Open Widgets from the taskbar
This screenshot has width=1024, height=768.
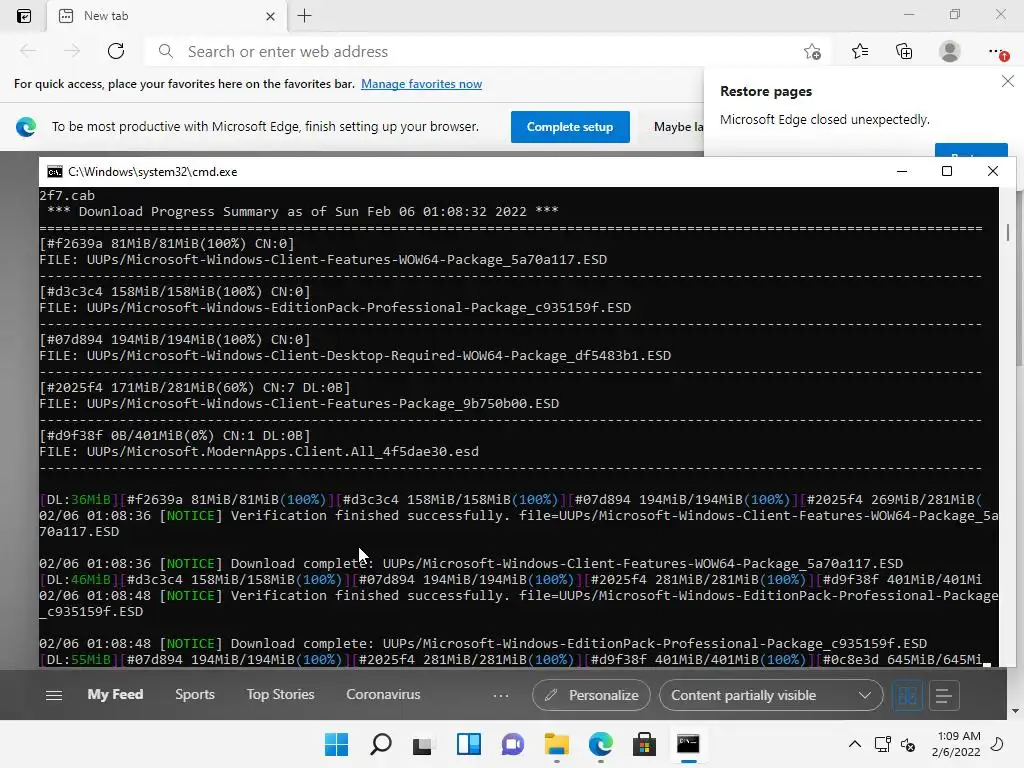468,744
